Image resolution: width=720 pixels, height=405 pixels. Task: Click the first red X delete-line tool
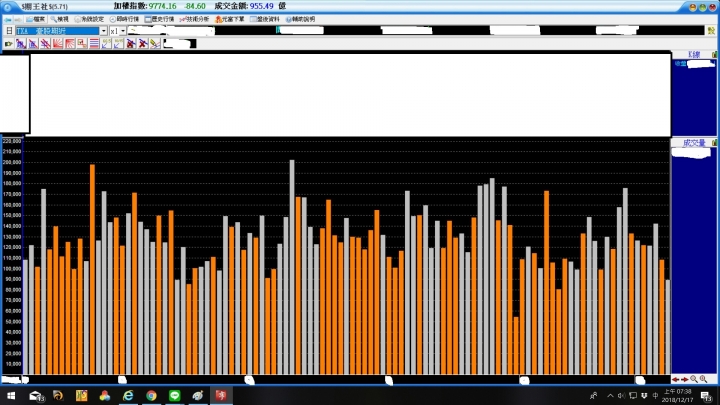tap(131, 44)
